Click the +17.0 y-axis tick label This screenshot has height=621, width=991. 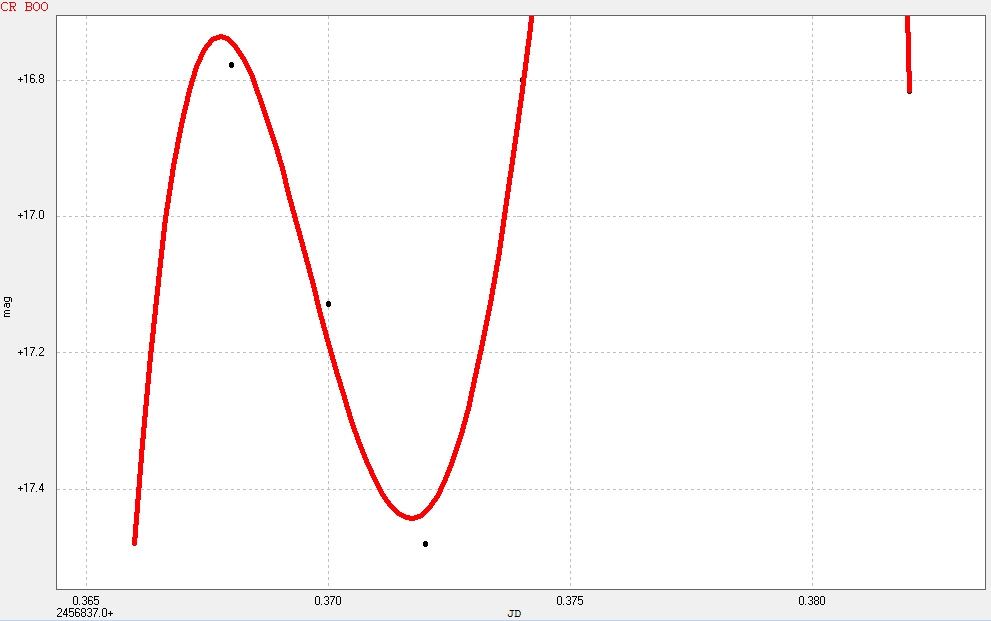coord(31,216)
